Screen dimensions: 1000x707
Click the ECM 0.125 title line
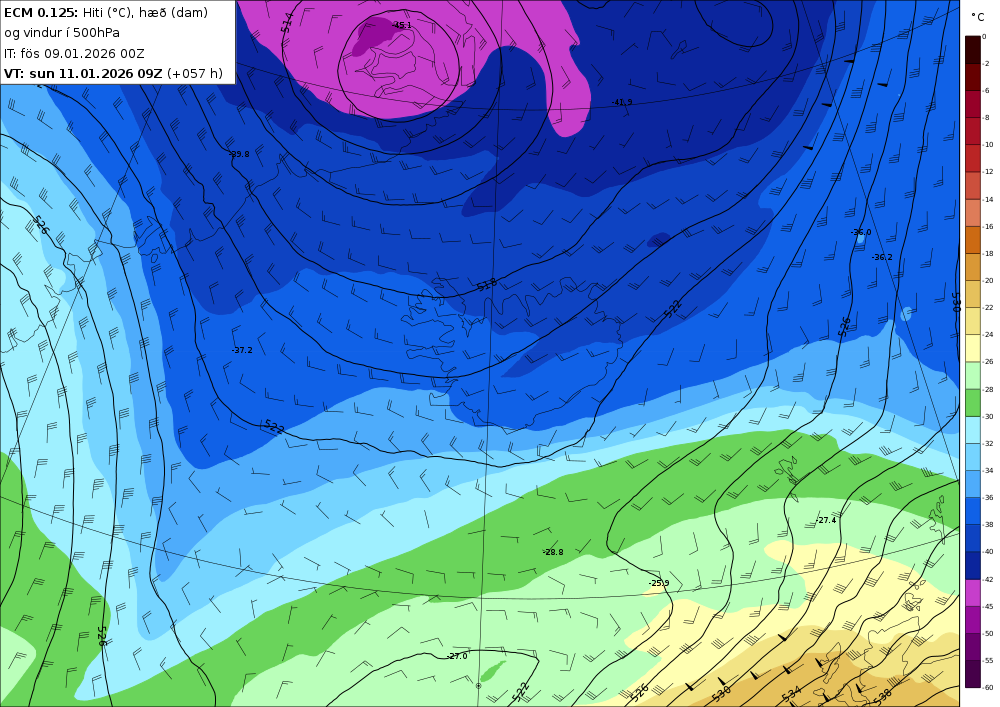click(x=106, y=13)
